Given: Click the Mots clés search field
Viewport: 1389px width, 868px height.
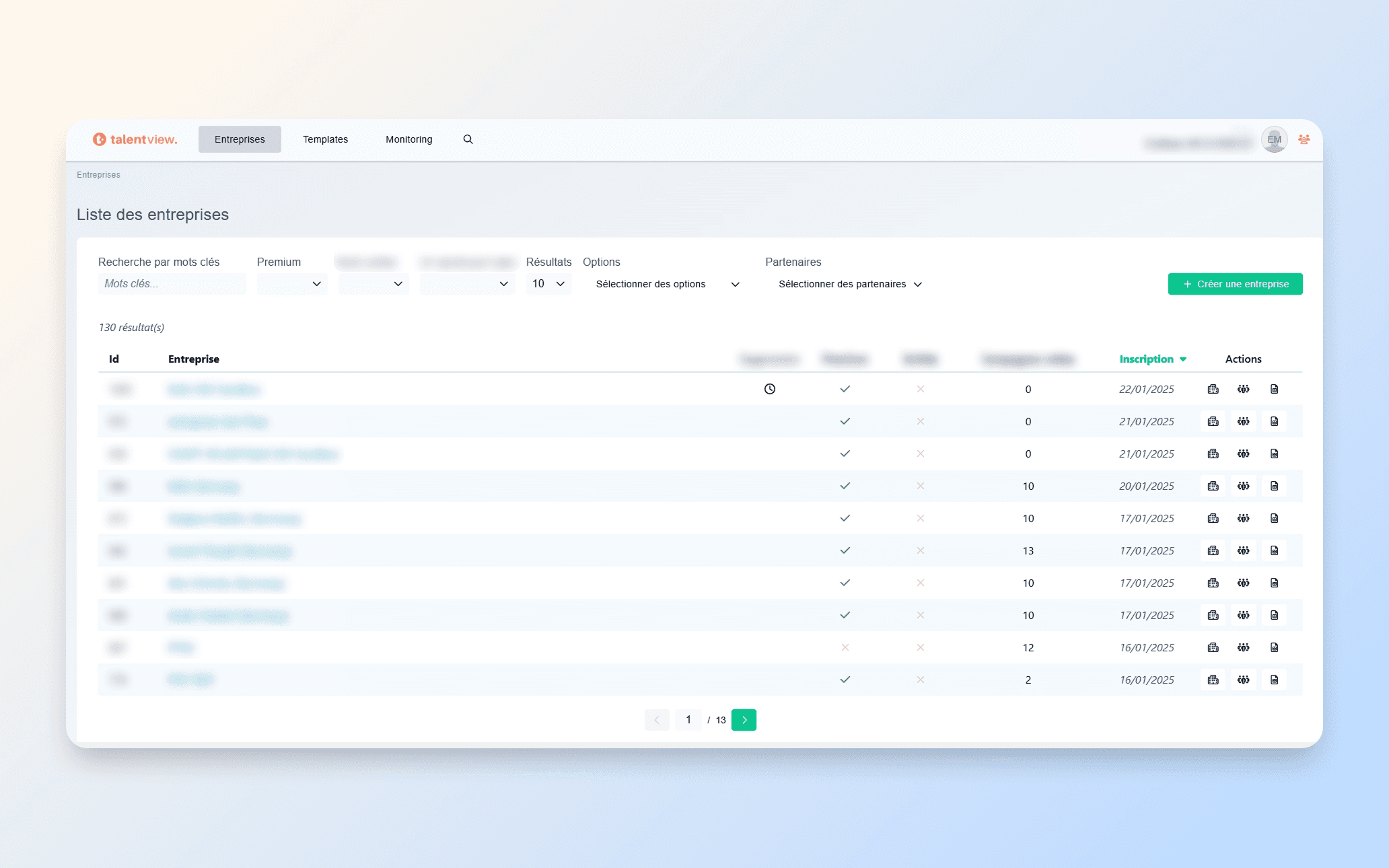Looking at the screenshot, I should (x=172, y=284).
